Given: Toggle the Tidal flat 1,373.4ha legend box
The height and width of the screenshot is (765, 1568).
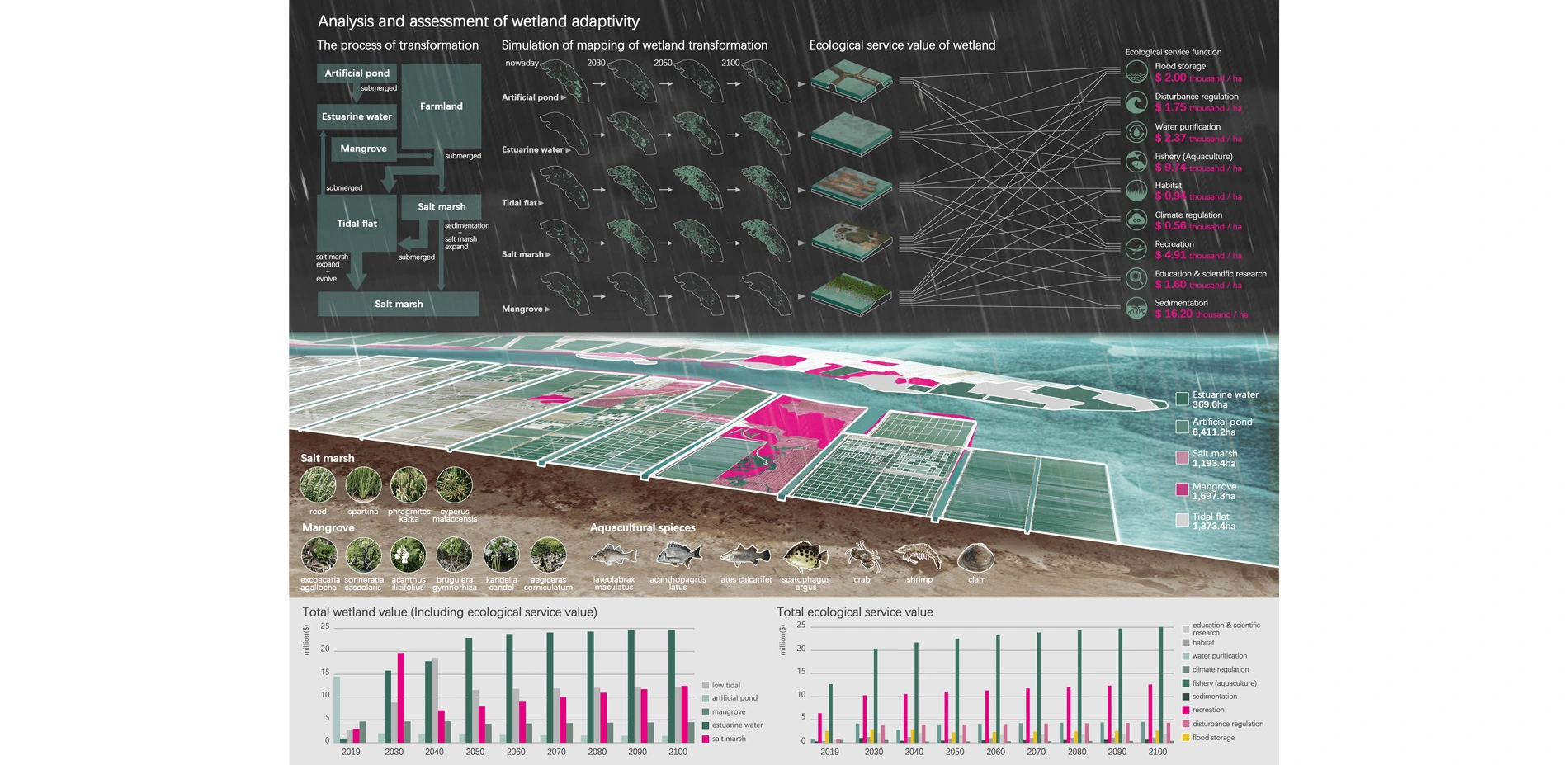Looking at the screenshot, I should tap(1182, 521).
